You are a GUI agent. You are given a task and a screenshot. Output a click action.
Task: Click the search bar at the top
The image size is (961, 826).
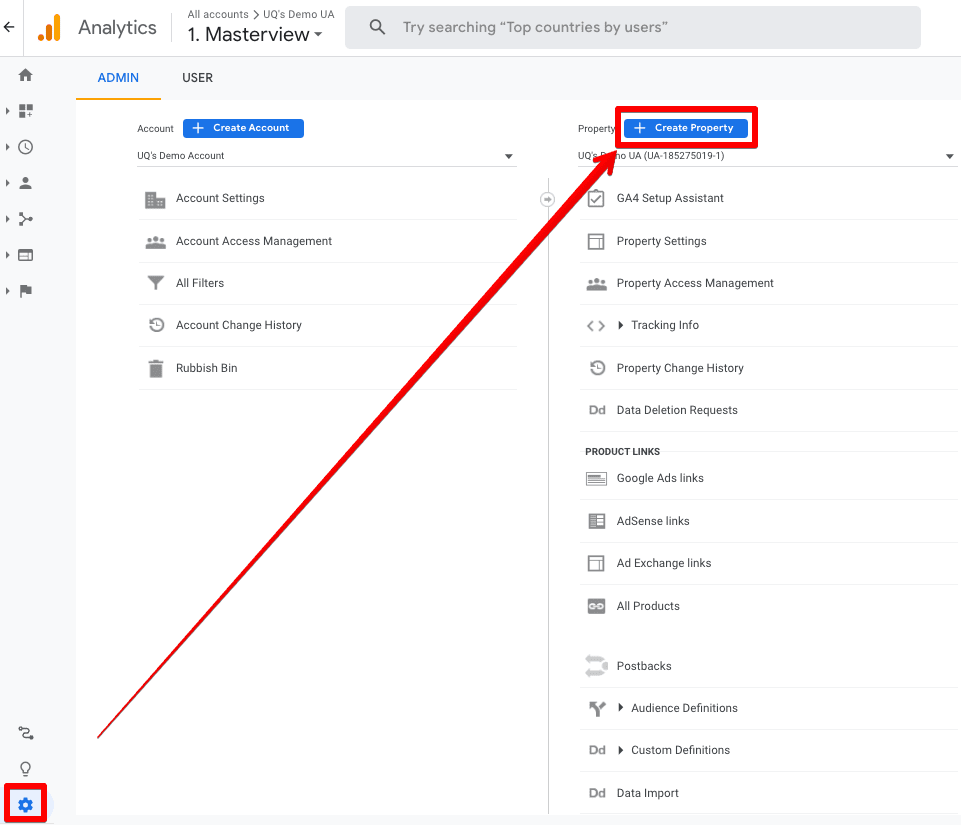[632, 27]
